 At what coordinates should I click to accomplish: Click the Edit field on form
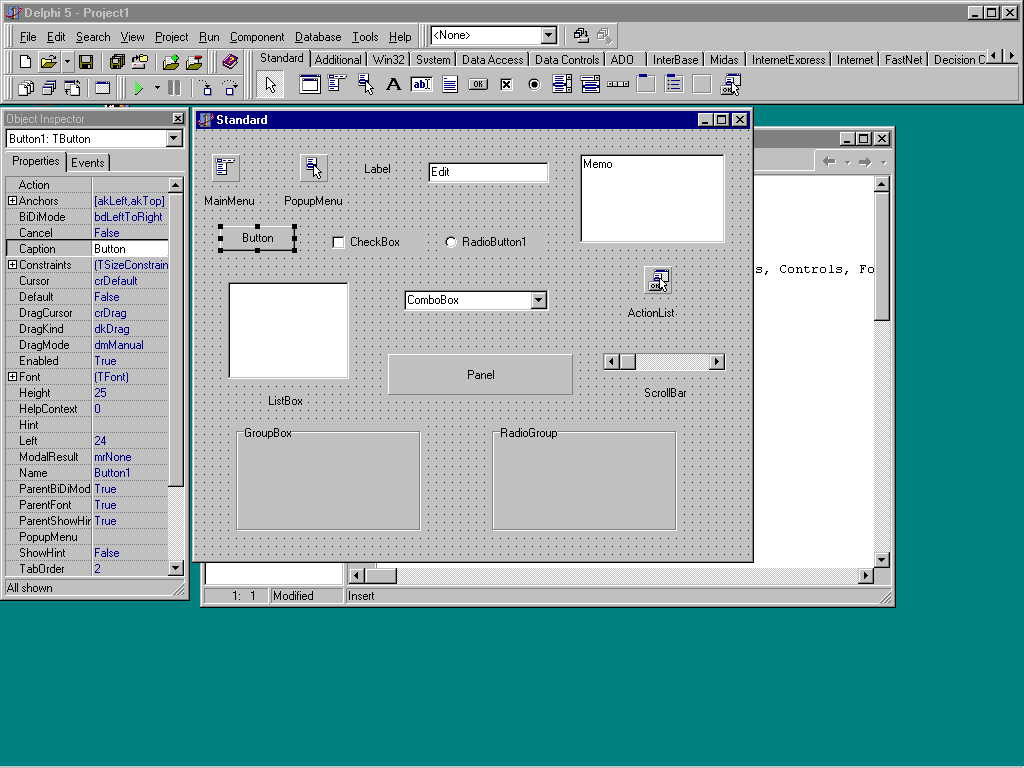[488, 172]
